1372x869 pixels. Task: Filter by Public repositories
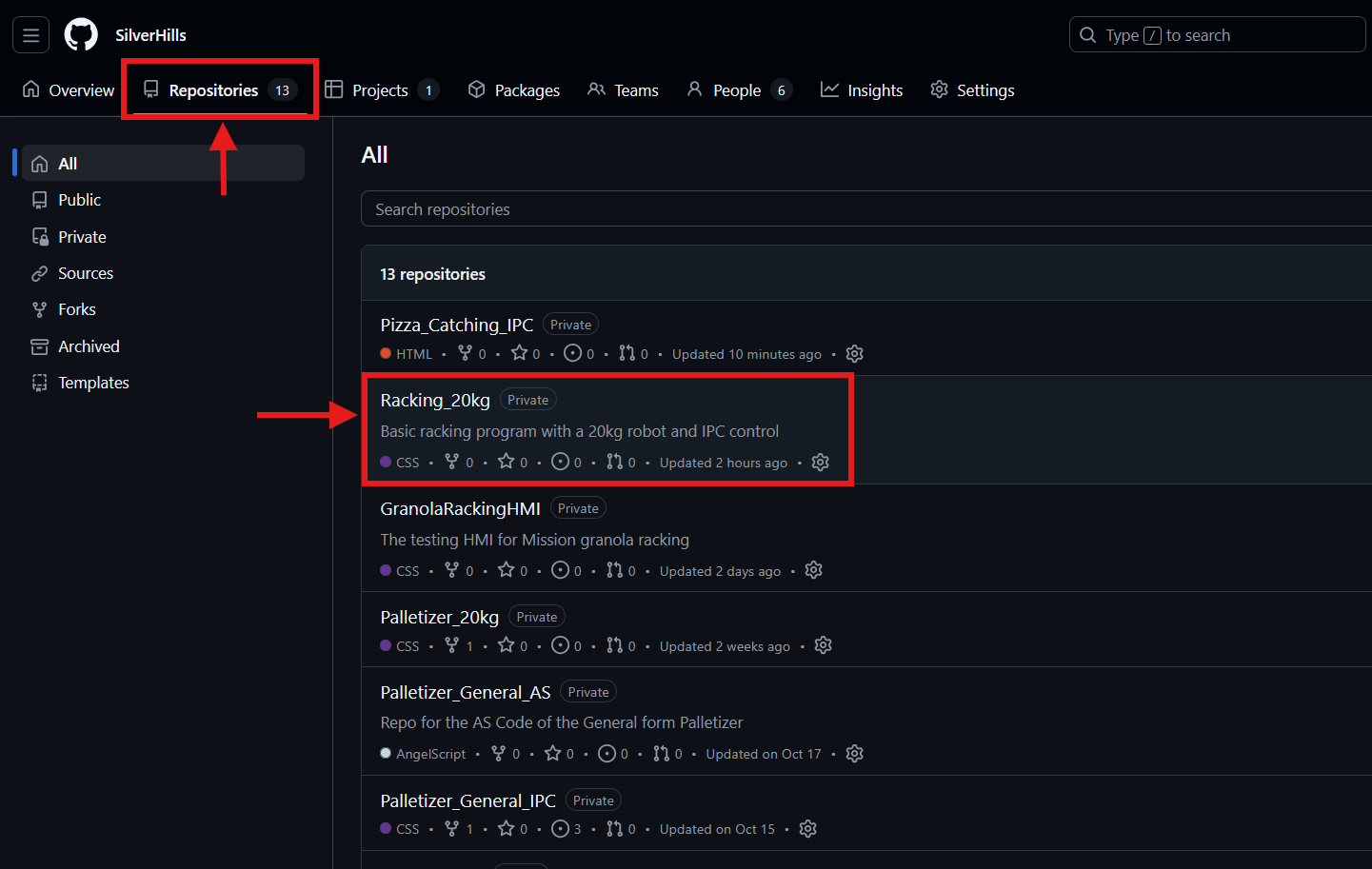(x=163, y=200)
